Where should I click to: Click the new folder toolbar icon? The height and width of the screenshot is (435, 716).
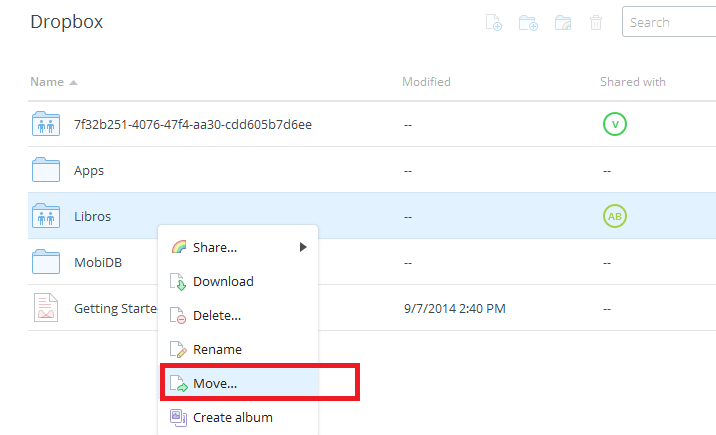pos(528,22)
